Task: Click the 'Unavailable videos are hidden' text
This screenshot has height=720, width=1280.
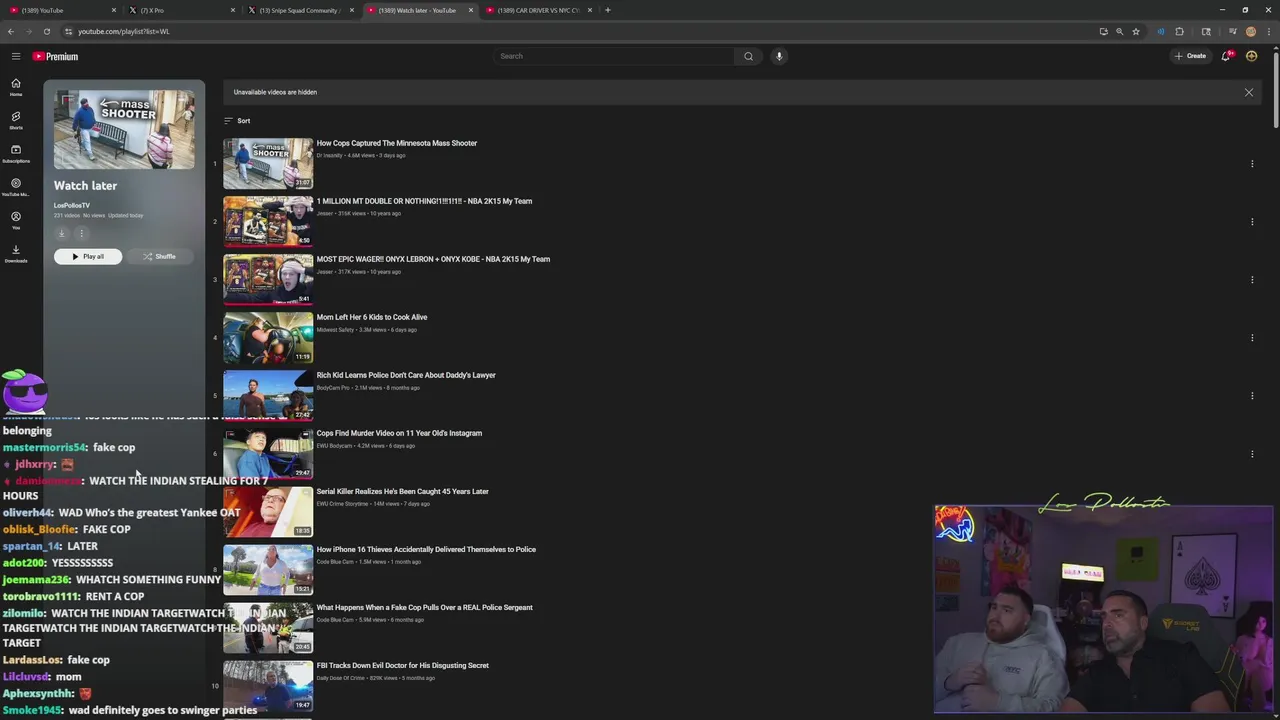Action: pyautogui.click(x=275, y=92)
